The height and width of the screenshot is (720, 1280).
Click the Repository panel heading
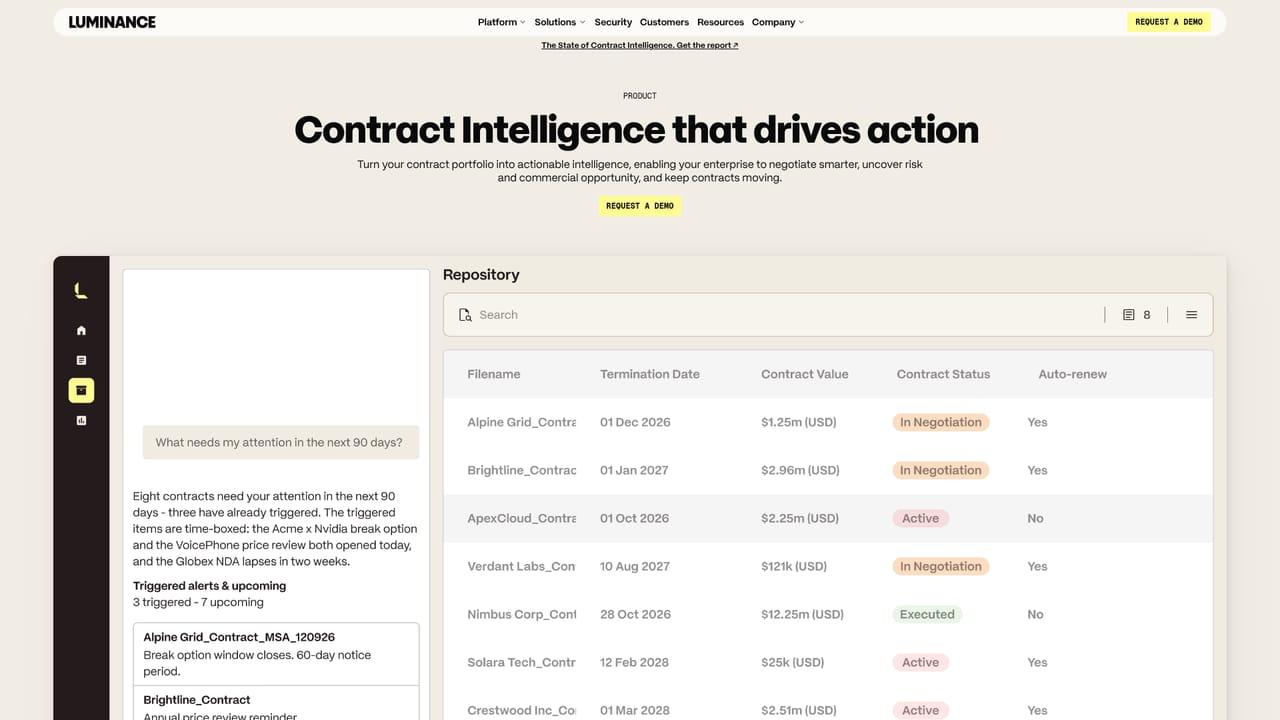[481, 274]
